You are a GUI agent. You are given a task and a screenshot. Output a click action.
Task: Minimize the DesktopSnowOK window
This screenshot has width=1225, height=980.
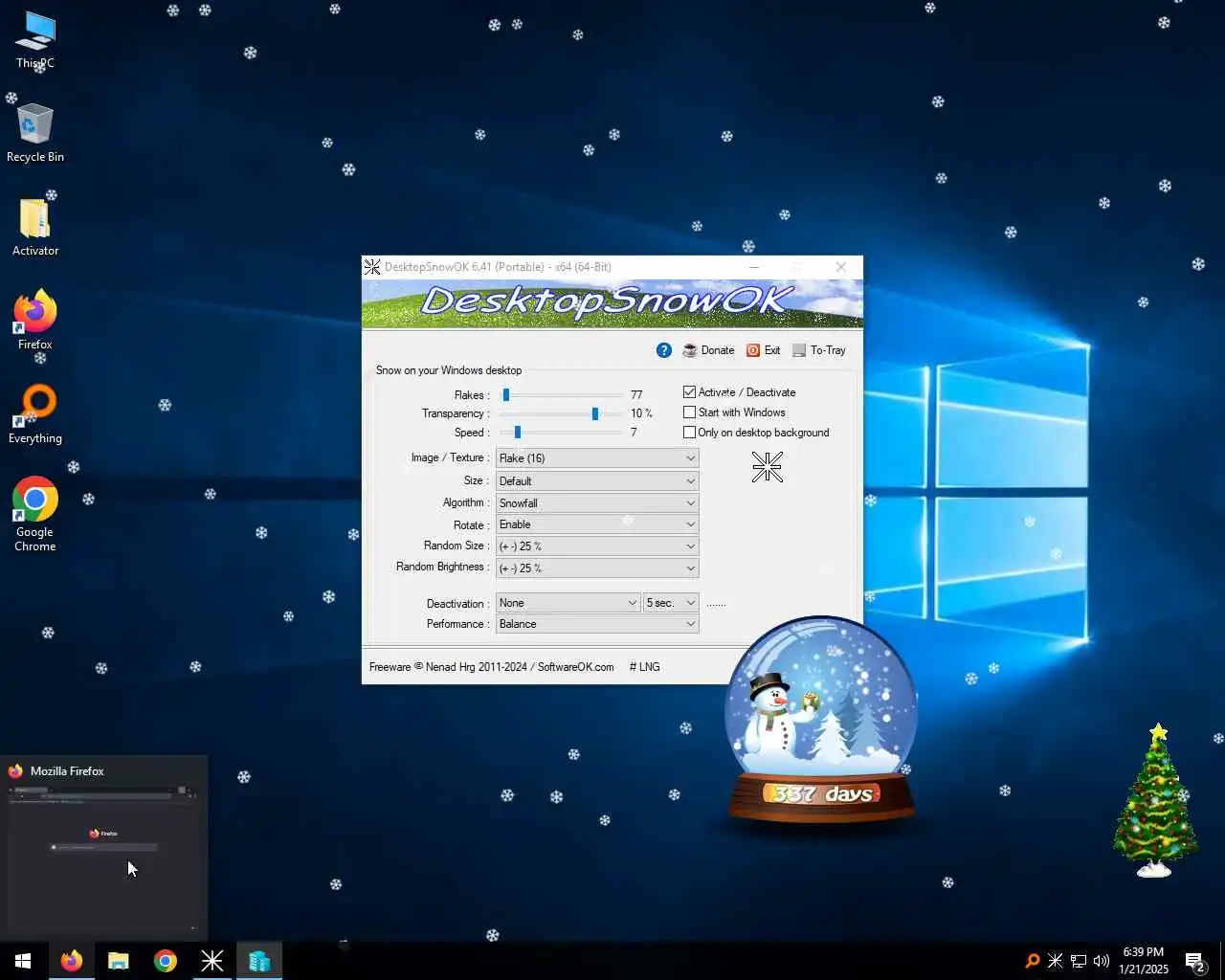[754, 267]
